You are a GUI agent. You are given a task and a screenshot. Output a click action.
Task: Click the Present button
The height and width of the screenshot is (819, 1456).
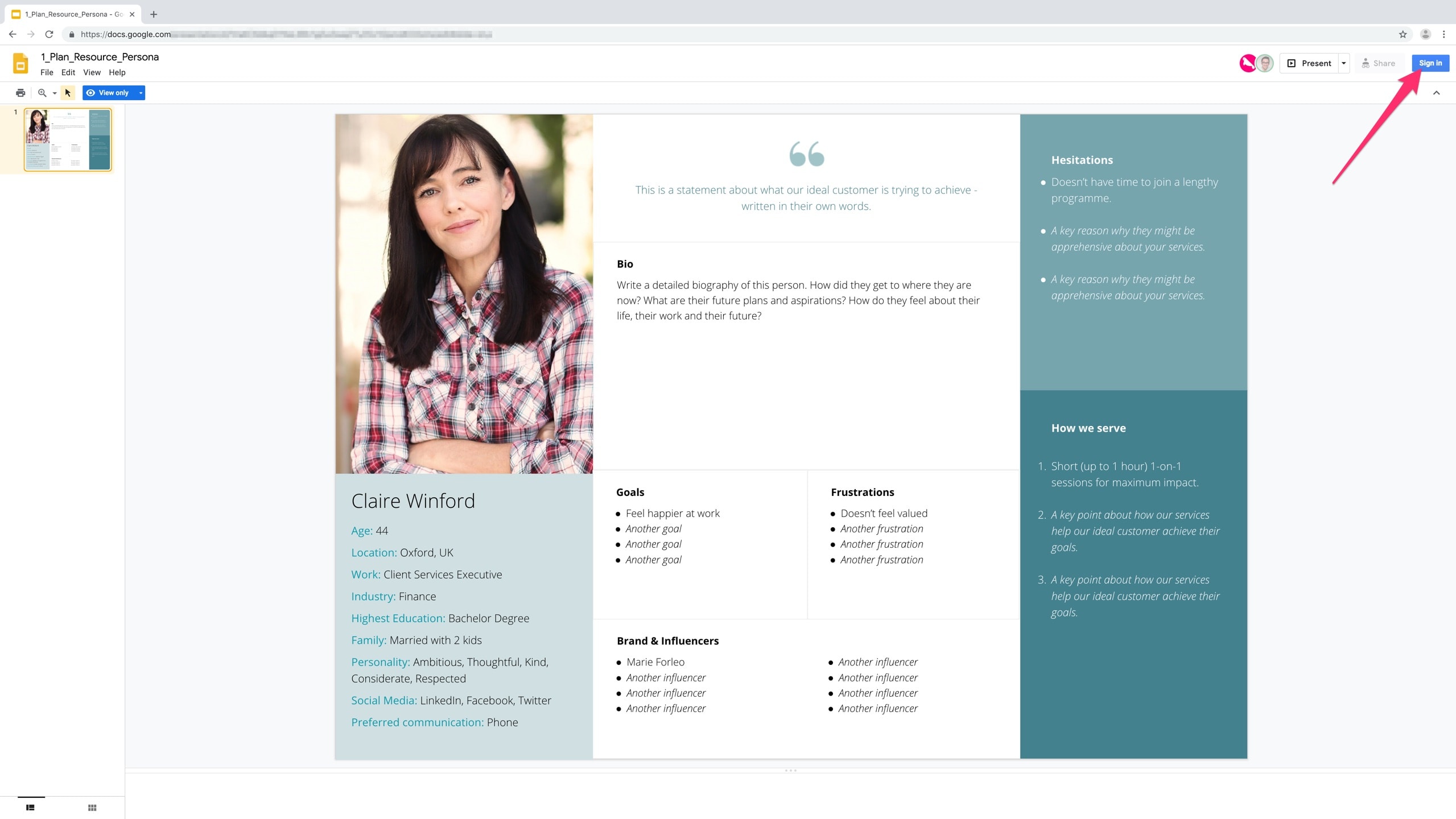[1309, 63]
